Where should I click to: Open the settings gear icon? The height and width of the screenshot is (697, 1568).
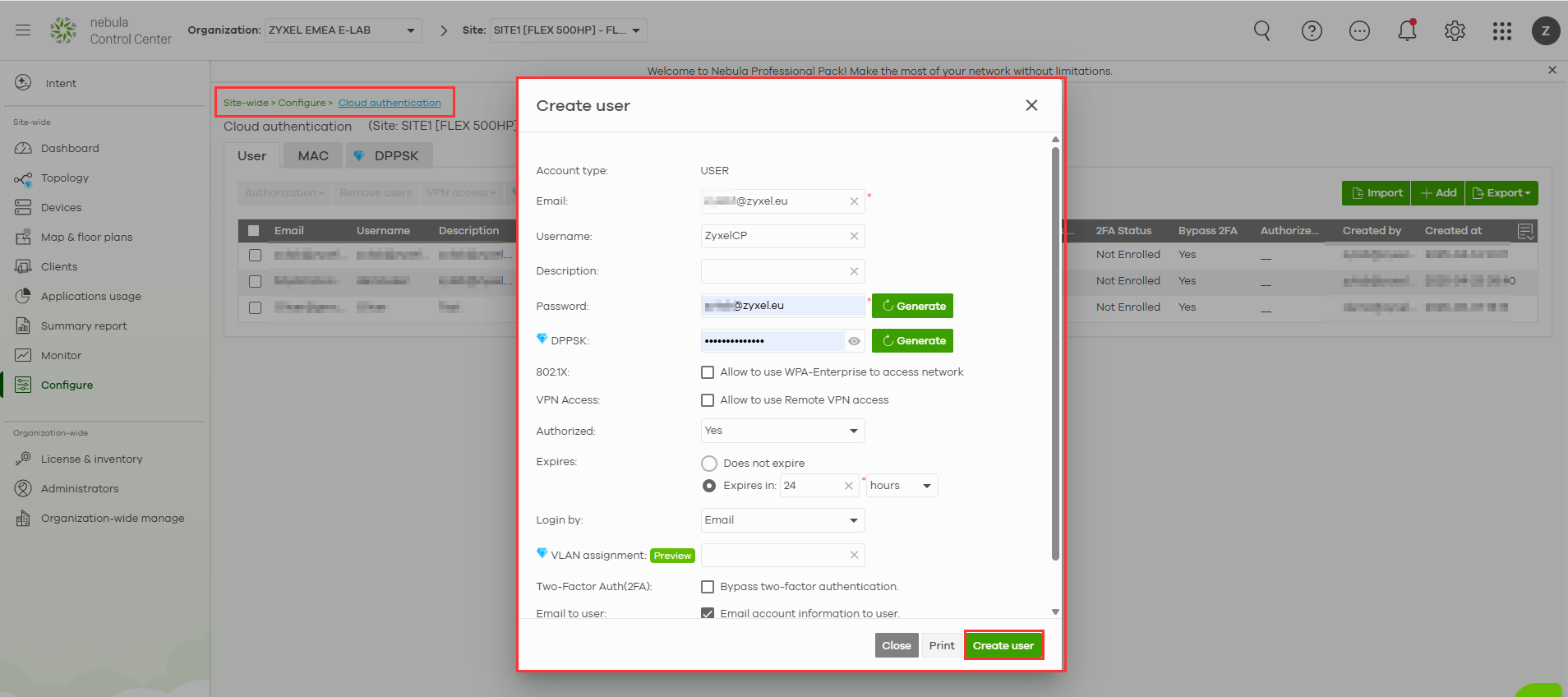point(1455,31)
